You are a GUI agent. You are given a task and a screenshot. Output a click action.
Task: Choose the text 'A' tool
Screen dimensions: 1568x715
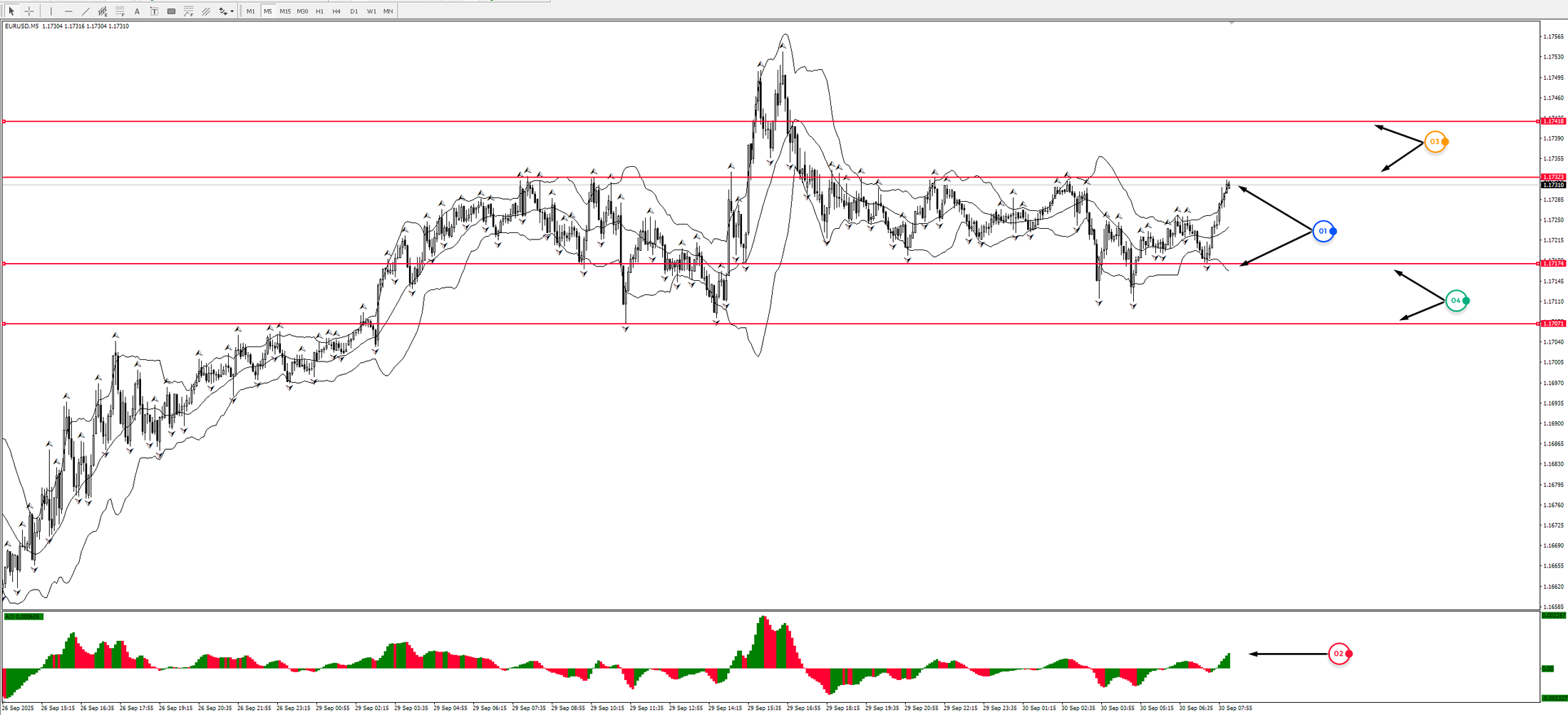click(137, 11)
